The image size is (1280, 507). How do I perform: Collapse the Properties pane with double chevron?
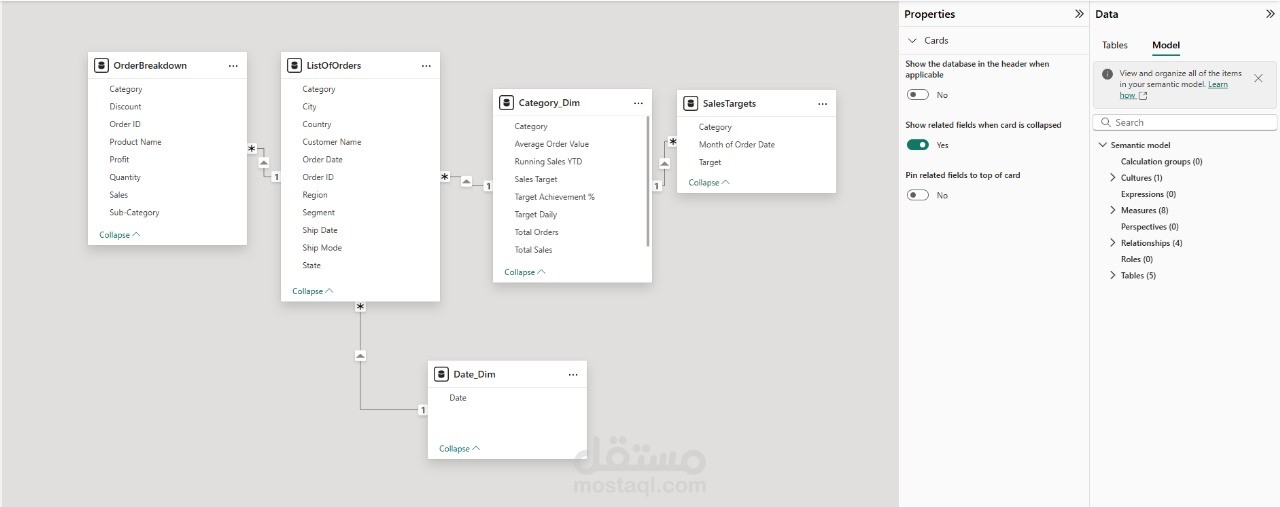pos(1079,14)
